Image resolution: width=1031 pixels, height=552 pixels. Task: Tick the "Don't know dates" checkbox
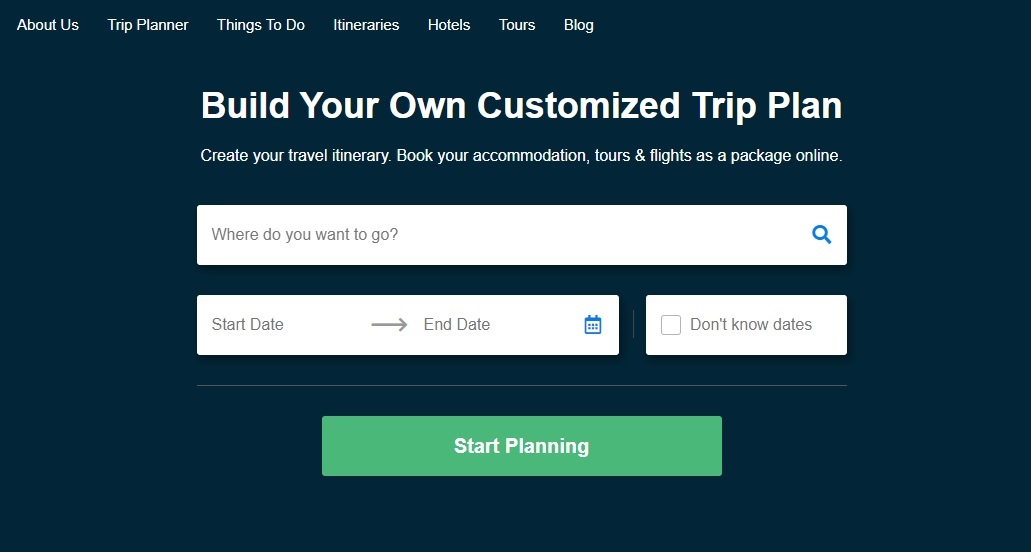click(x=671, y=325)
